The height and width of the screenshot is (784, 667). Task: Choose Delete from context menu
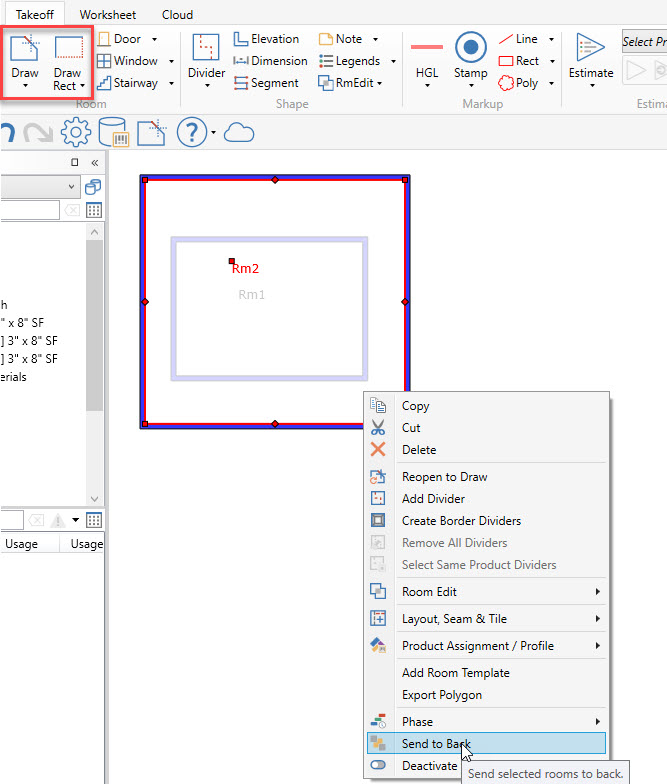click(487, 450)
